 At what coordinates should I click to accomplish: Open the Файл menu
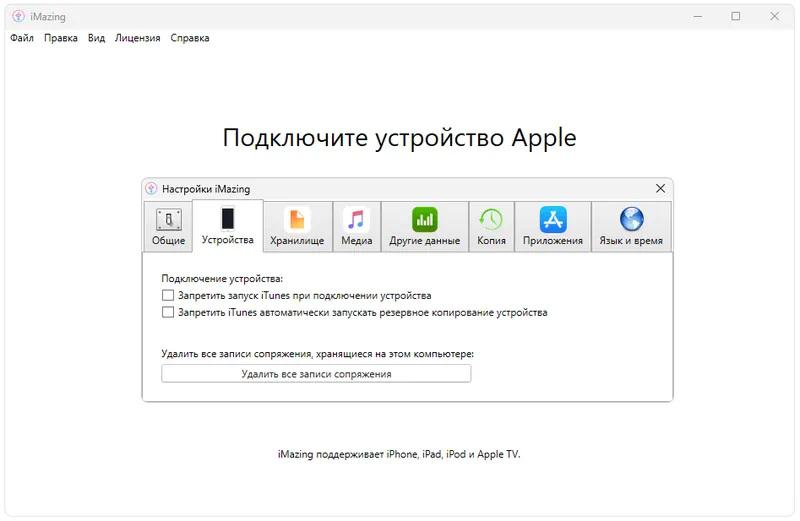(x=22, y=38)
